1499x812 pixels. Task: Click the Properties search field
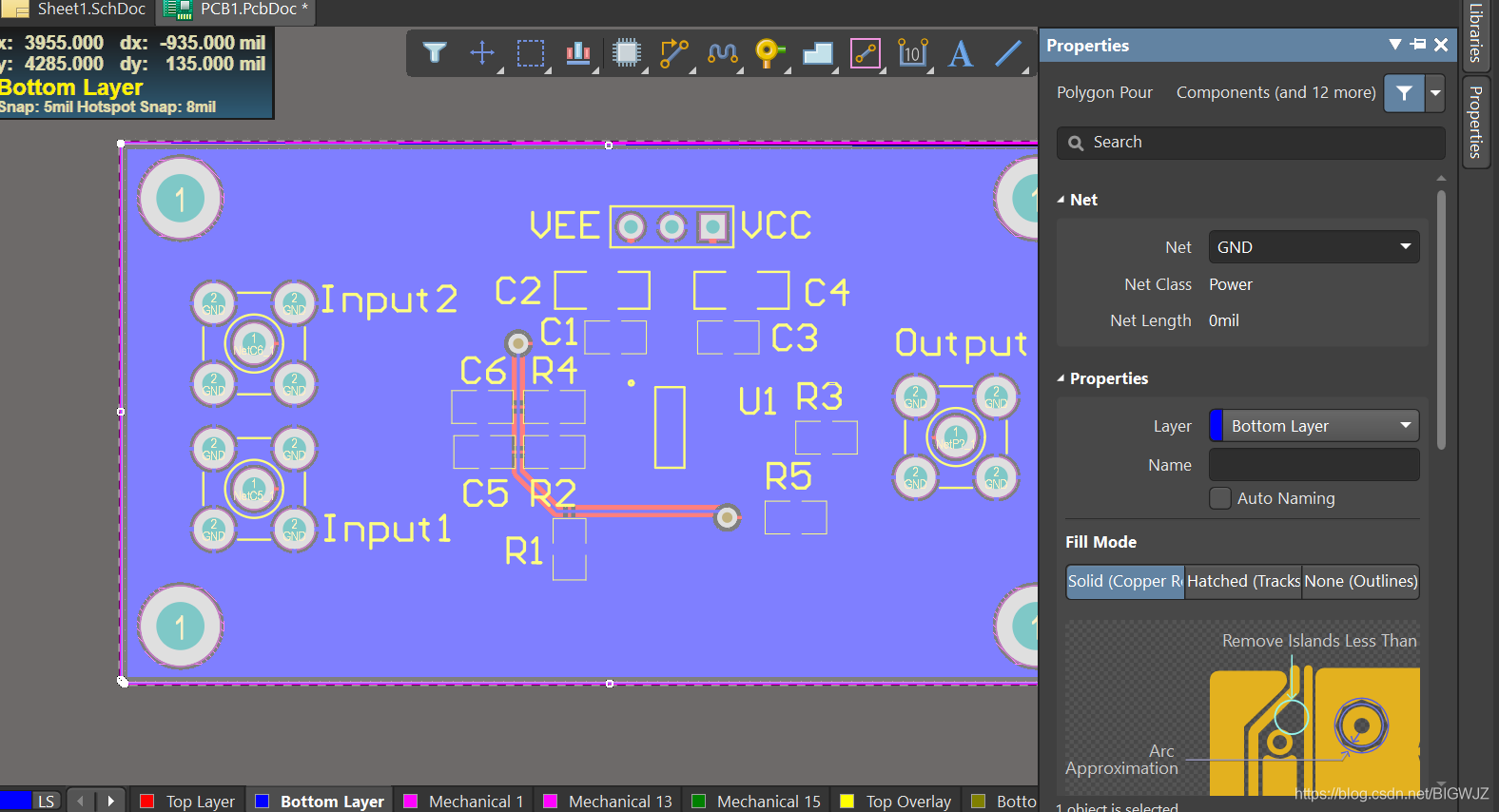point(1251,143)
